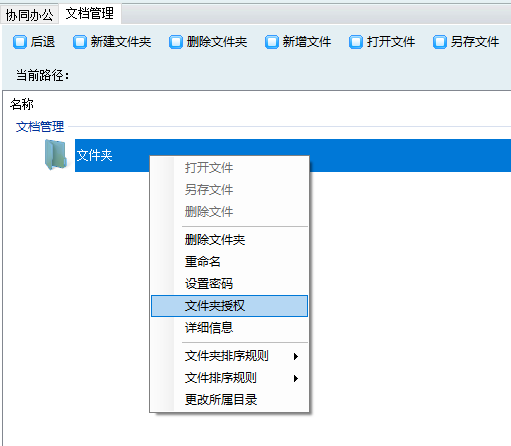Expand 文件夹排序规则 submenu arrow
Image resolution: width=511 pixels, height=446 pixels.
(x=296, y=356)
